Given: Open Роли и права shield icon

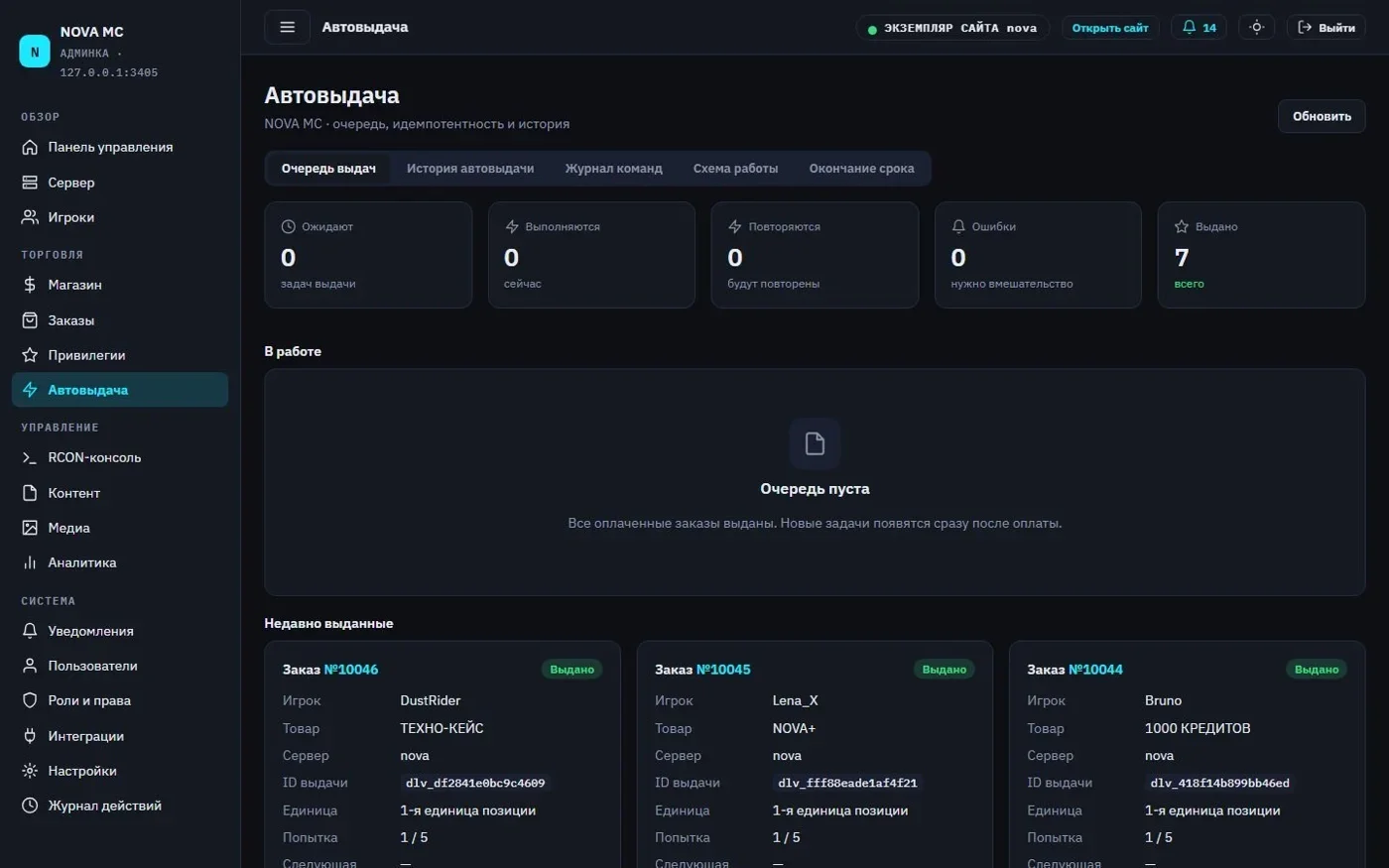Looking at the screenshot, I should point(30,700).
